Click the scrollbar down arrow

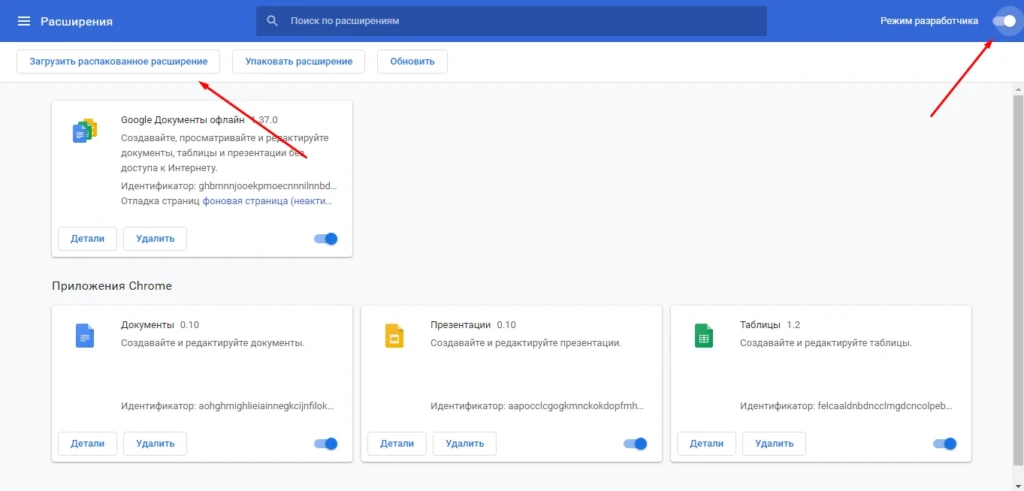(x=1017, y=485)
